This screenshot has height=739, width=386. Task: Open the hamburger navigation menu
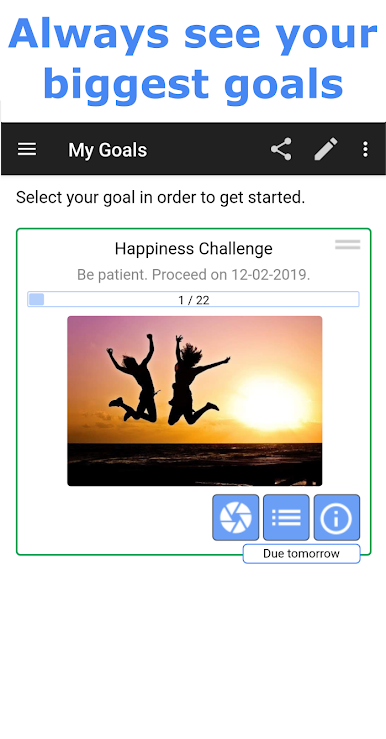[27, 149]
